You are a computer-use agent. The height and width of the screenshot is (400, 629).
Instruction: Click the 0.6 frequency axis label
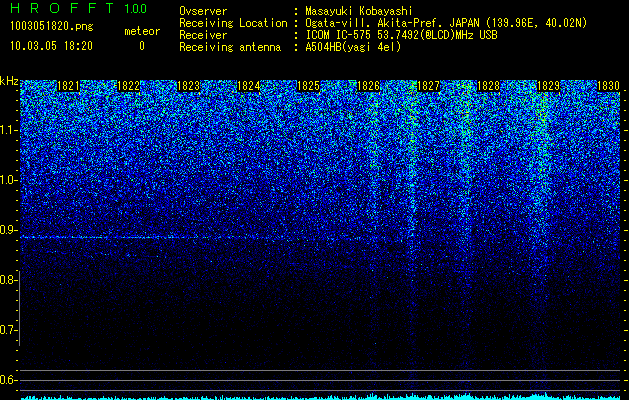8,380
